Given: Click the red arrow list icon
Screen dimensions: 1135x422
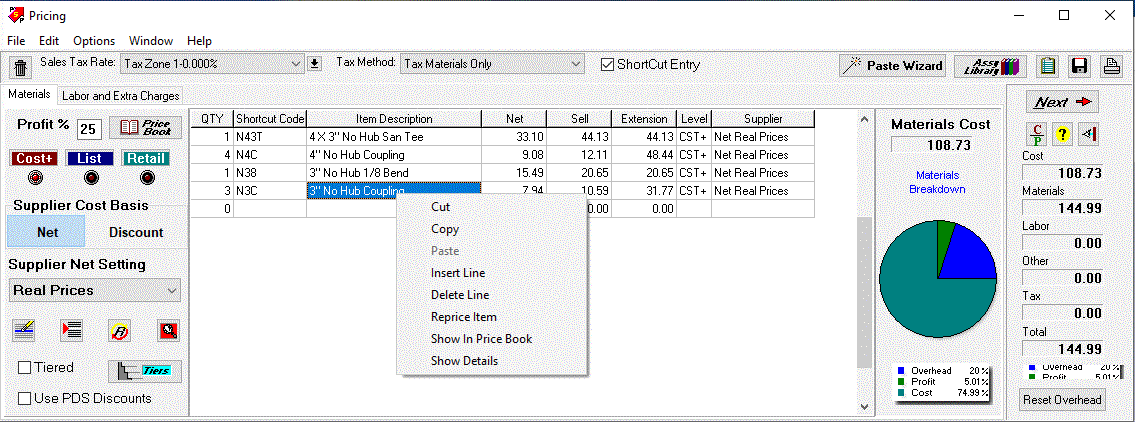Looking at the screenshot, I should coord(72,331).
